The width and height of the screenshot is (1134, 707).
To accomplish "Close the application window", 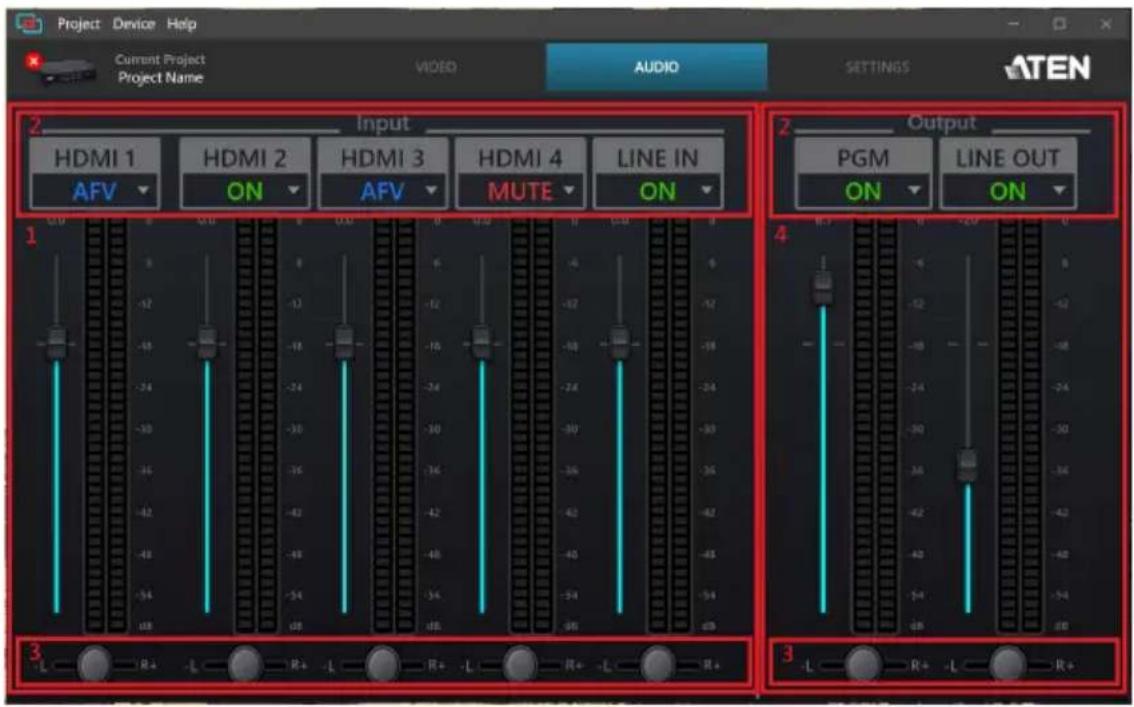I will (x=1106, y=24).
